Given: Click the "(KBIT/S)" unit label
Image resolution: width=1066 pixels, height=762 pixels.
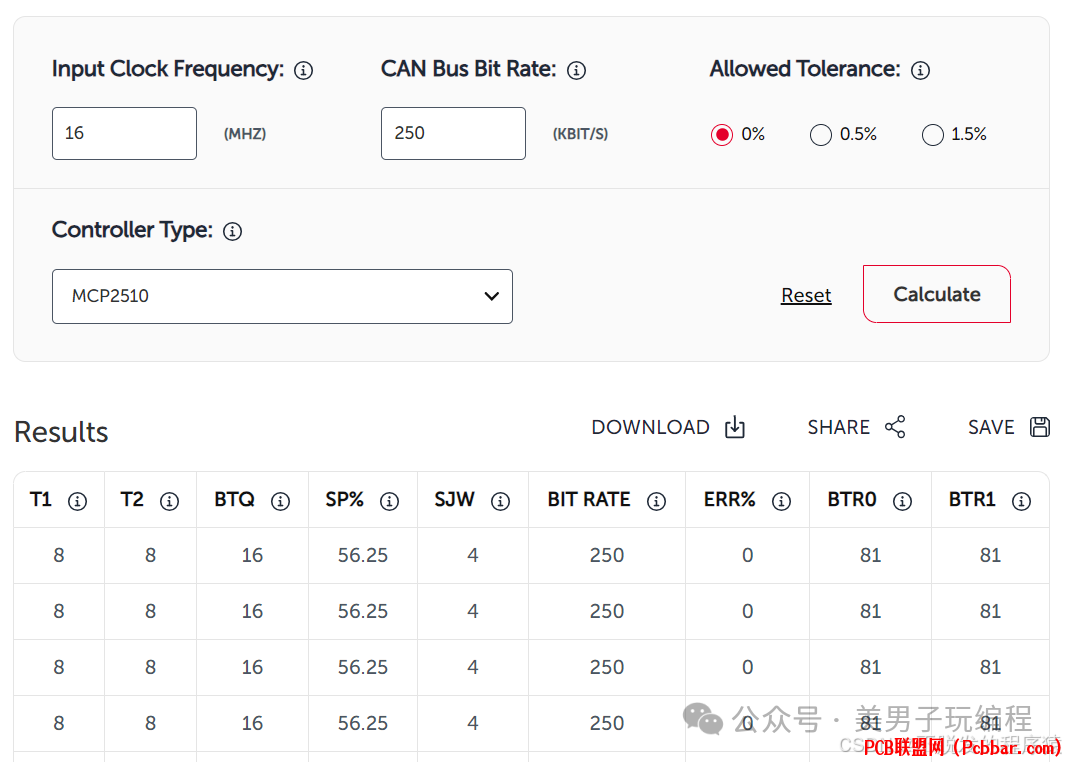Looking at the screenshot, I should pyautogui.click(x=581, y=134).
